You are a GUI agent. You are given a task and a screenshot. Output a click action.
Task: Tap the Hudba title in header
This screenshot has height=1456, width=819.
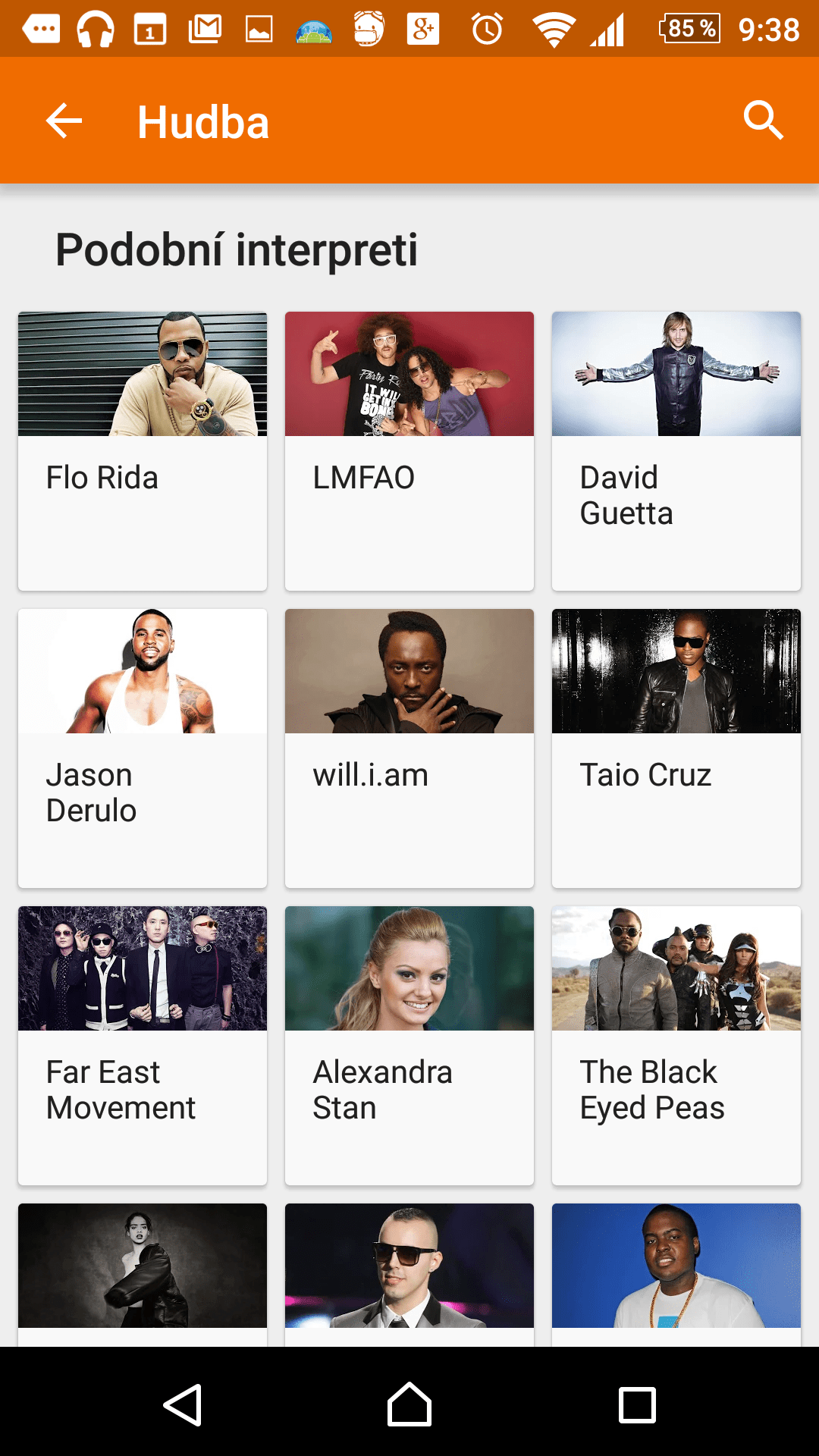tap(203, 122)
